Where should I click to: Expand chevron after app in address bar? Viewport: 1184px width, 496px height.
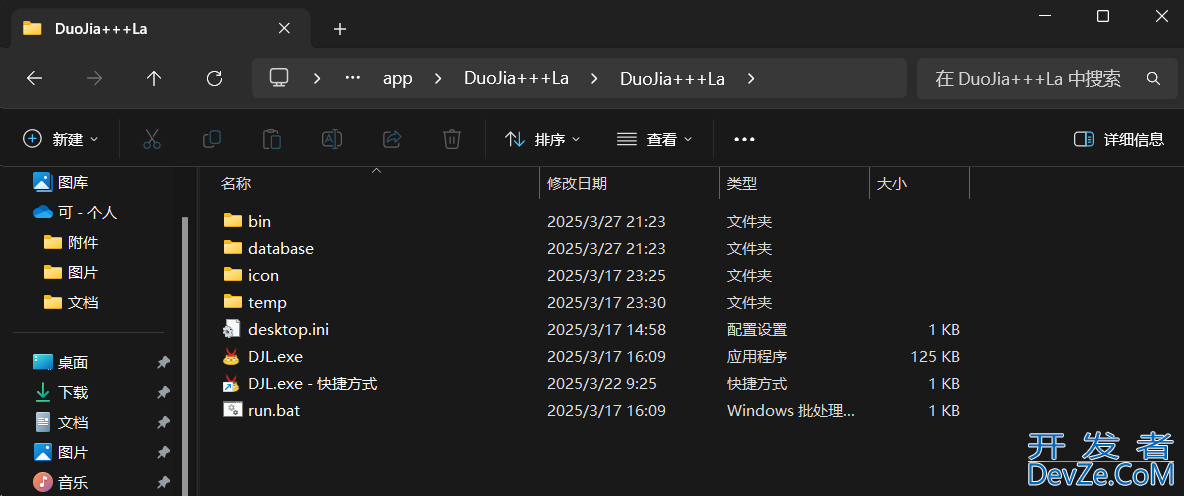pos(438,79)
